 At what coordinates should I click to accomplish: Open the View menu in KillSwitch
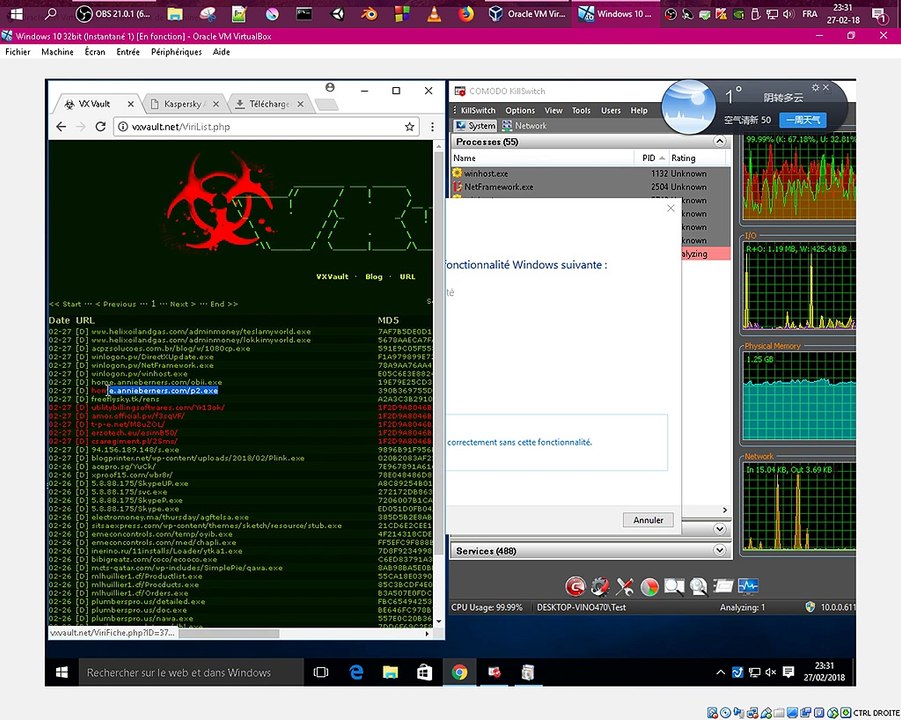(x=553, y=110)
